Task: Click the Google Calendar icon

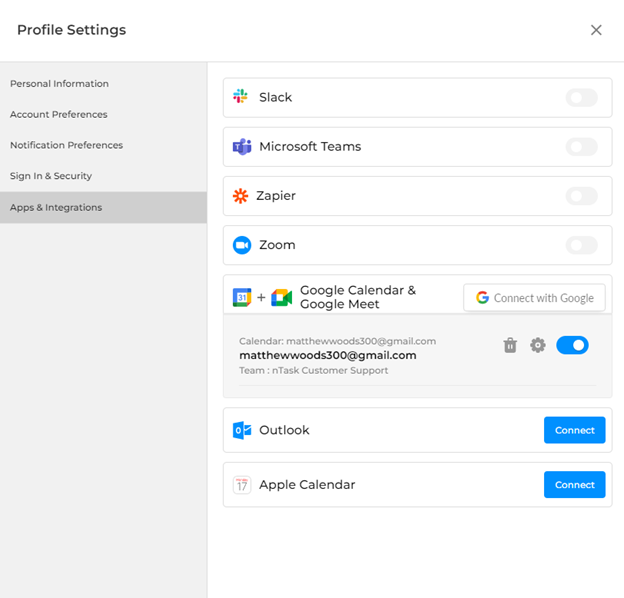Action: (242, 297)
